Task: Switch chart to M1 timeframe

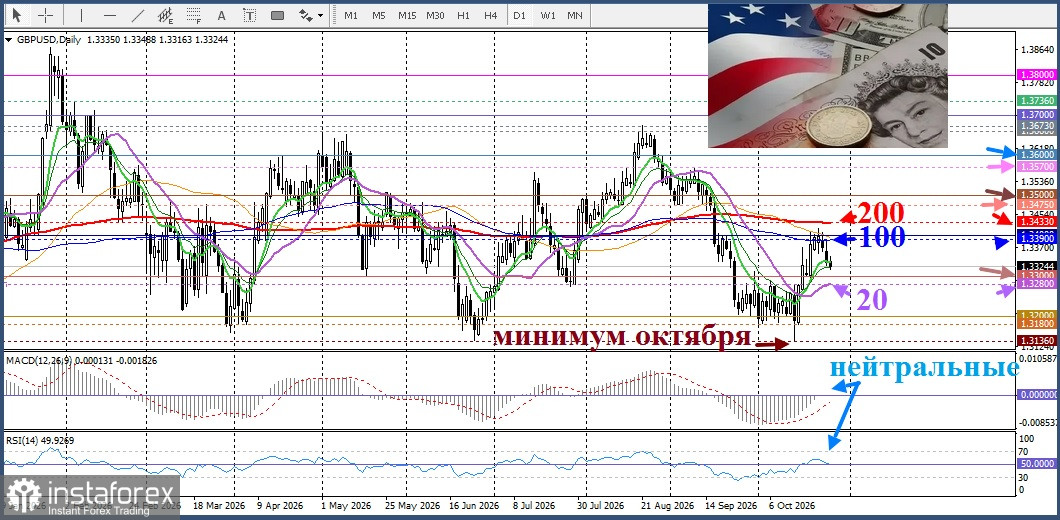Action: 351,15
